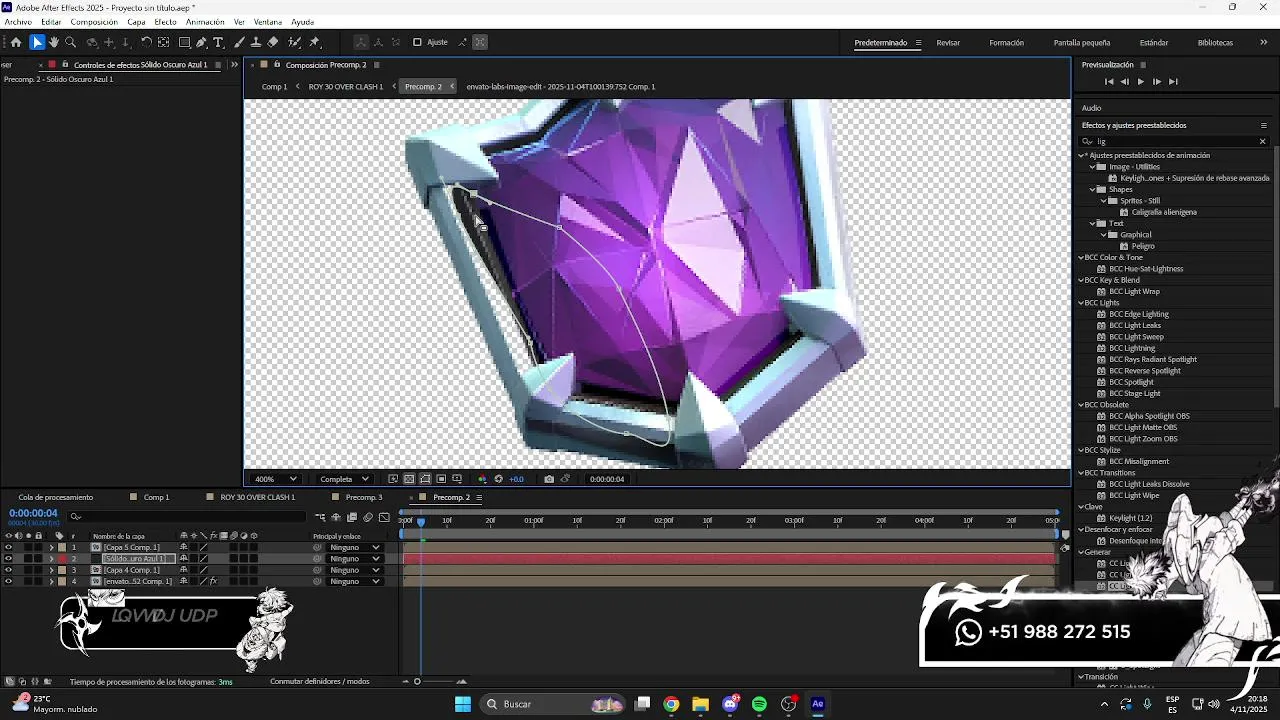Take a snapshot with the camera icon

click(549, 479)
